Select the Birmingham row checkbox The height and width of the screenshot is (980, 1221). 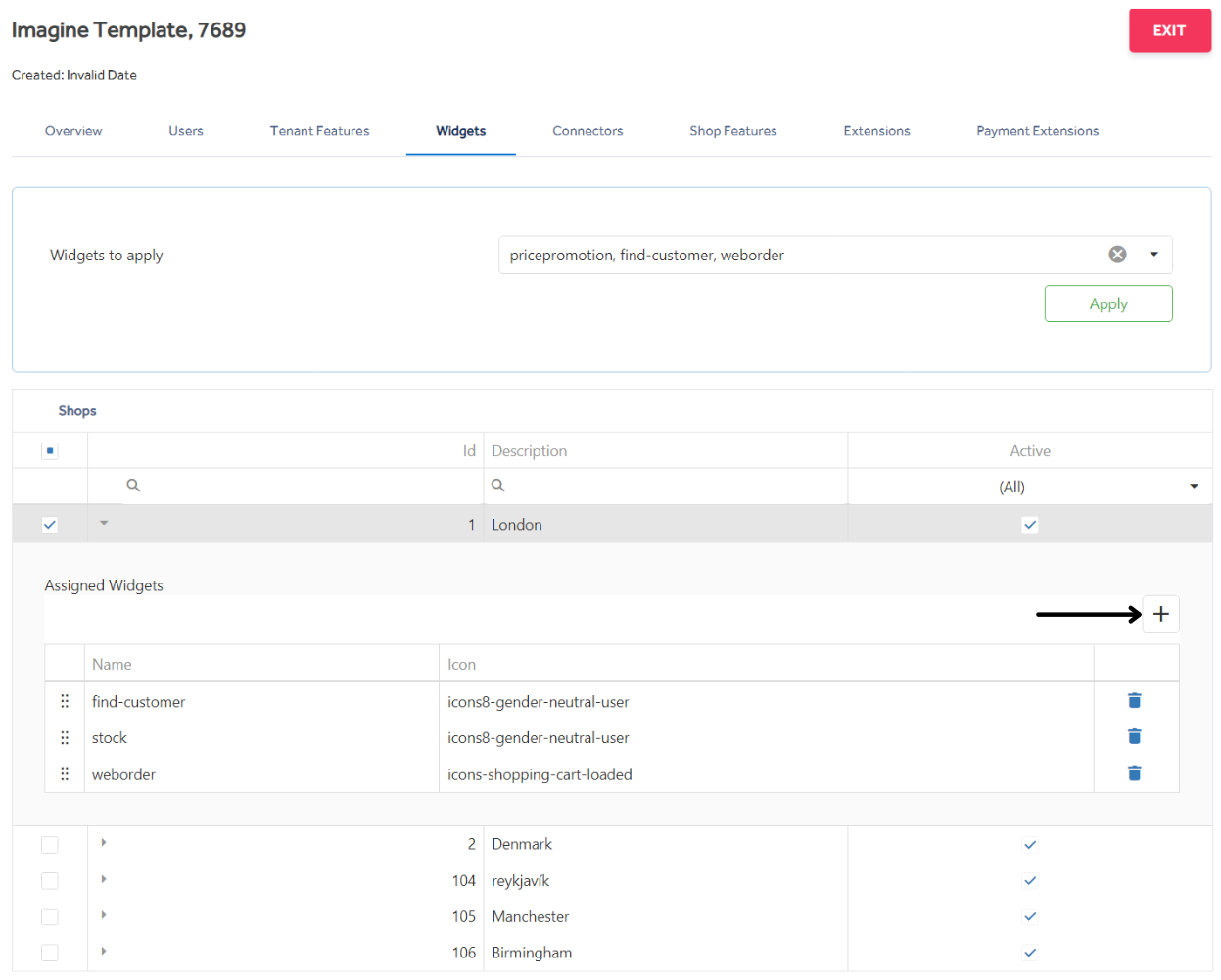(x=50, y=953)
